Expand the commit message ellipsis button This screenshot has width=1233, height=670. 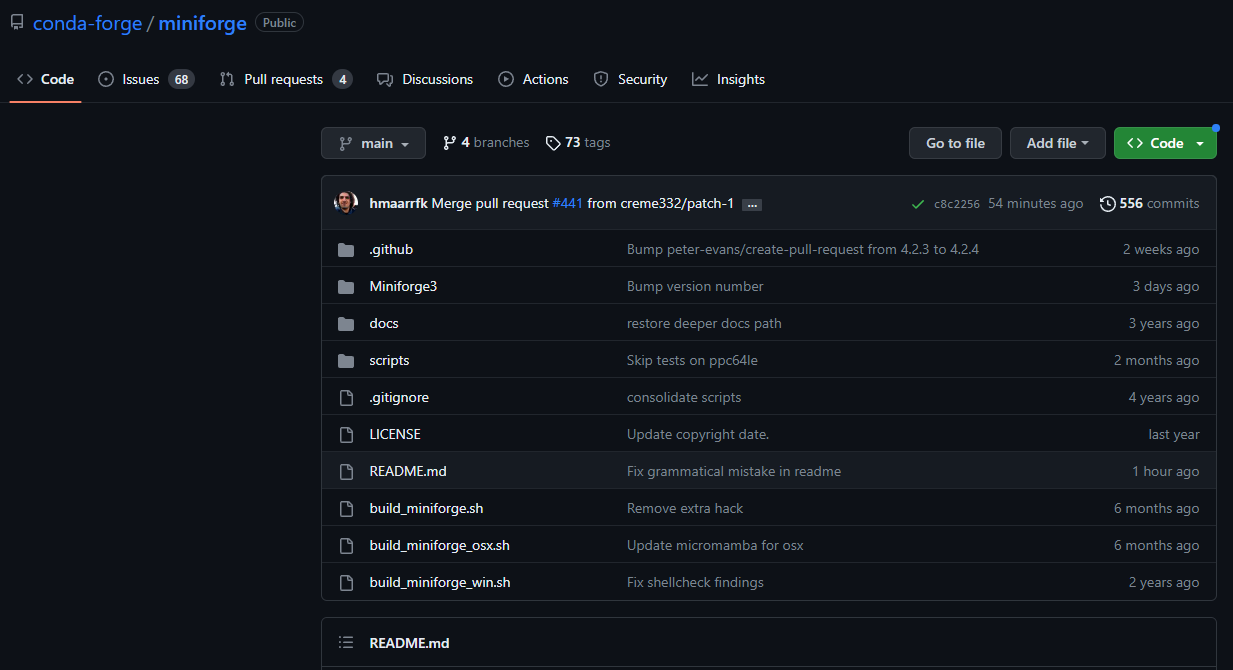point(753,204)
